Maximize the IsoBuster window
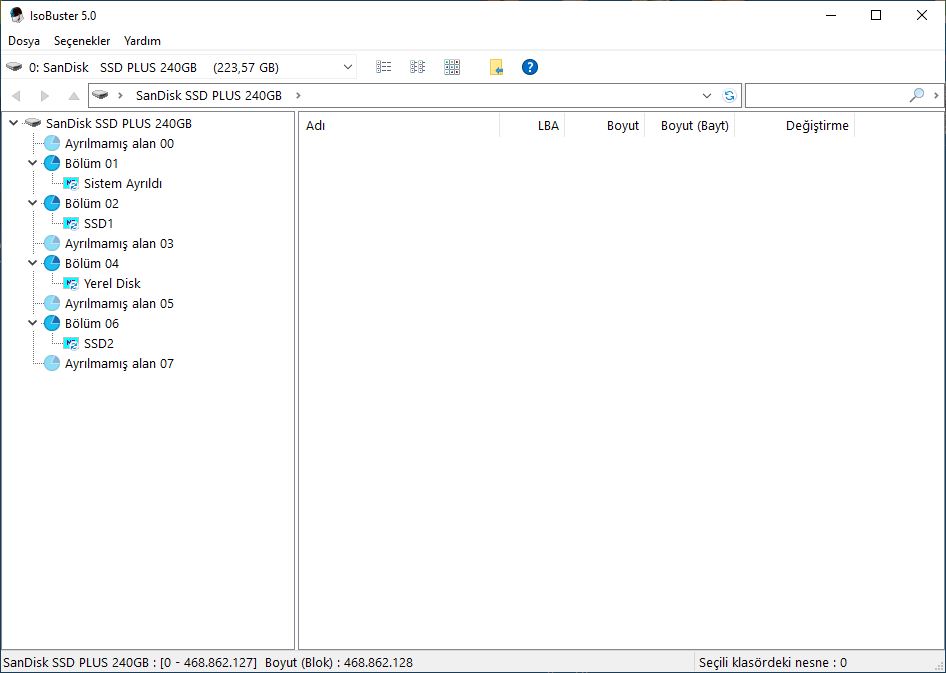Viewport: 946px width, 673px height. point(876,15)
